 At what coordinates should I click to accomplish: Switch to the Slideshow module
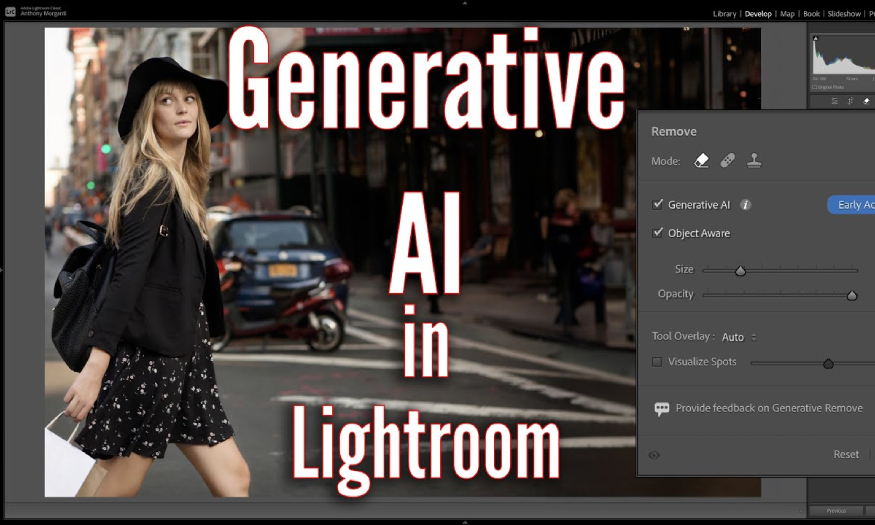coord(844,14)
